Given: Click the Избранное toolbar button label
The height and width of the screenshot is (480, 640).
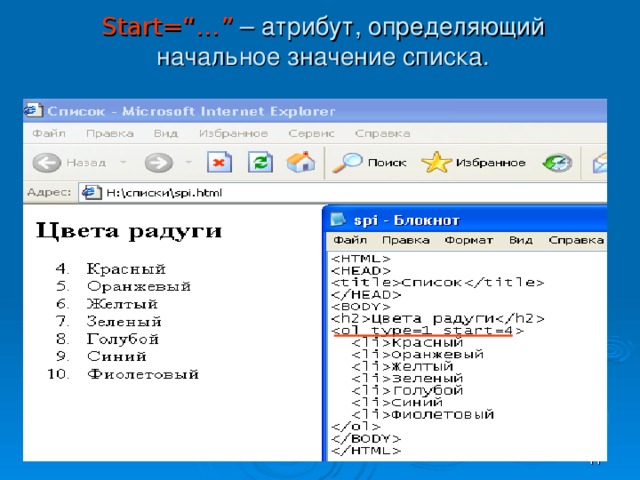Looking at the screenshot, I should [490, 163].
